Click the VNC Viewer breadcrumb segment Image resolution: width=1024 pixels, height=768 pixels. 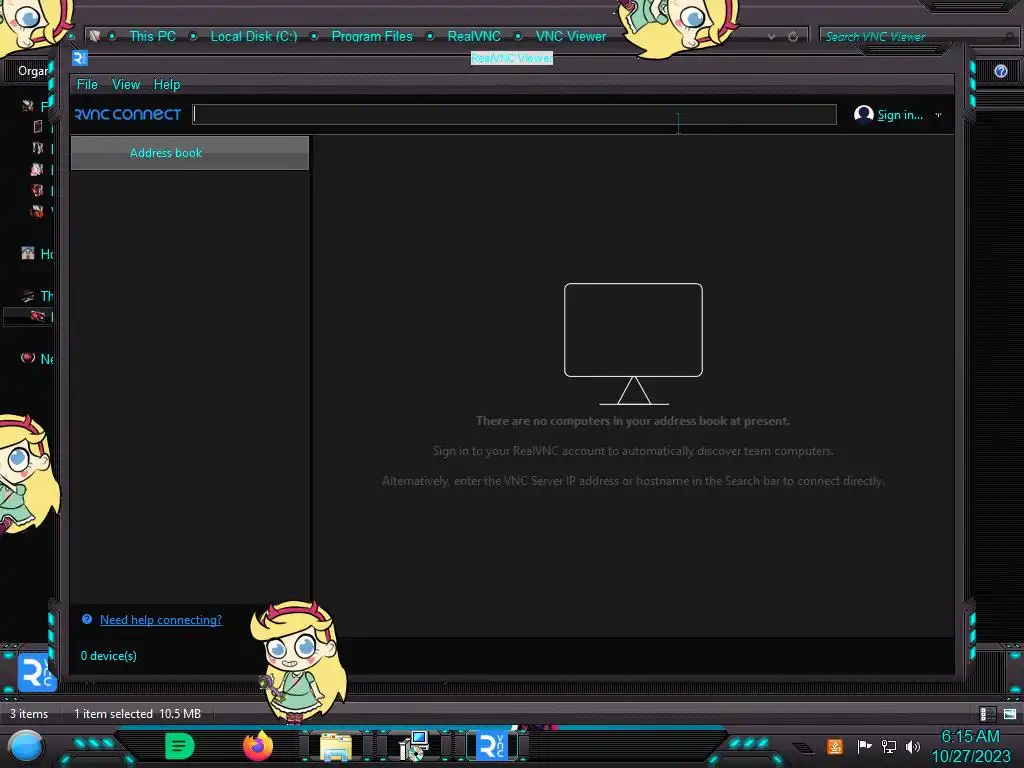tap(570, 37)
